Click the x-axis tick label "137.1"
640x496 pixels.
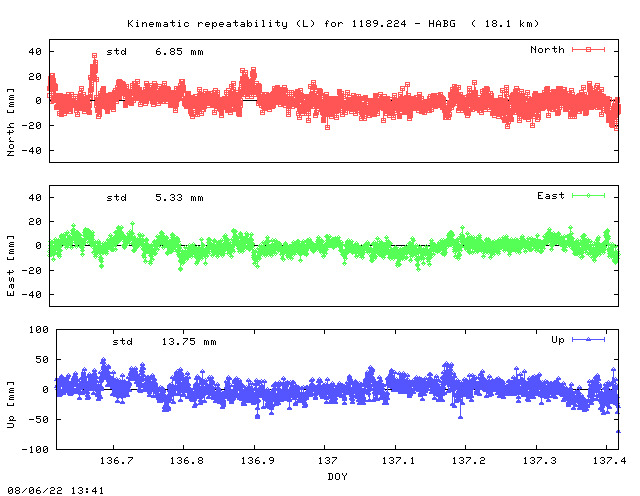pyautogui.click(x=398, y=460)
